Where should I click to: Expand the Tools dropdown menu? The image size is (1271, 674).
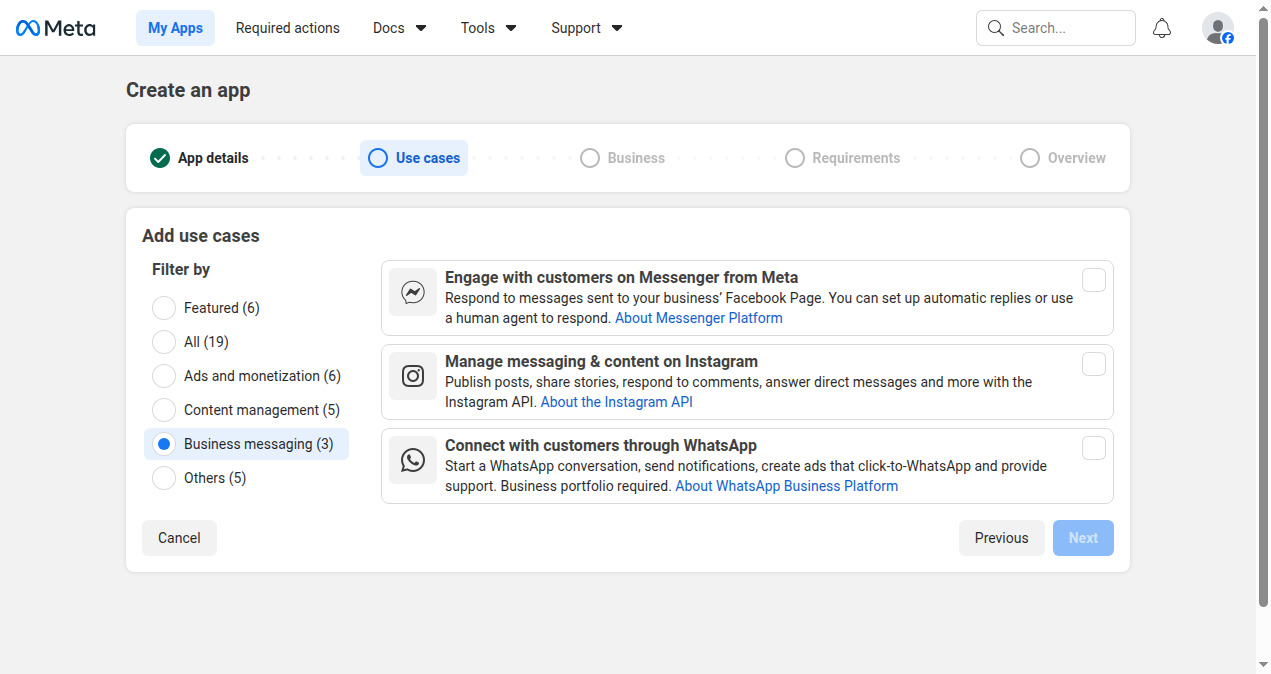488,28
